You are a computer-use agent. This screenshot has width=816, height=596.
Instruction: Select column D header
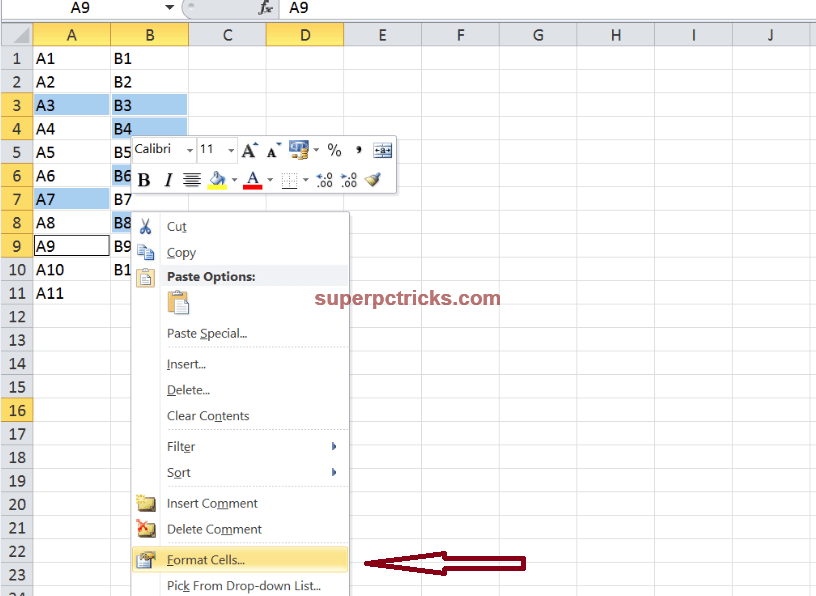coord(305,35)
